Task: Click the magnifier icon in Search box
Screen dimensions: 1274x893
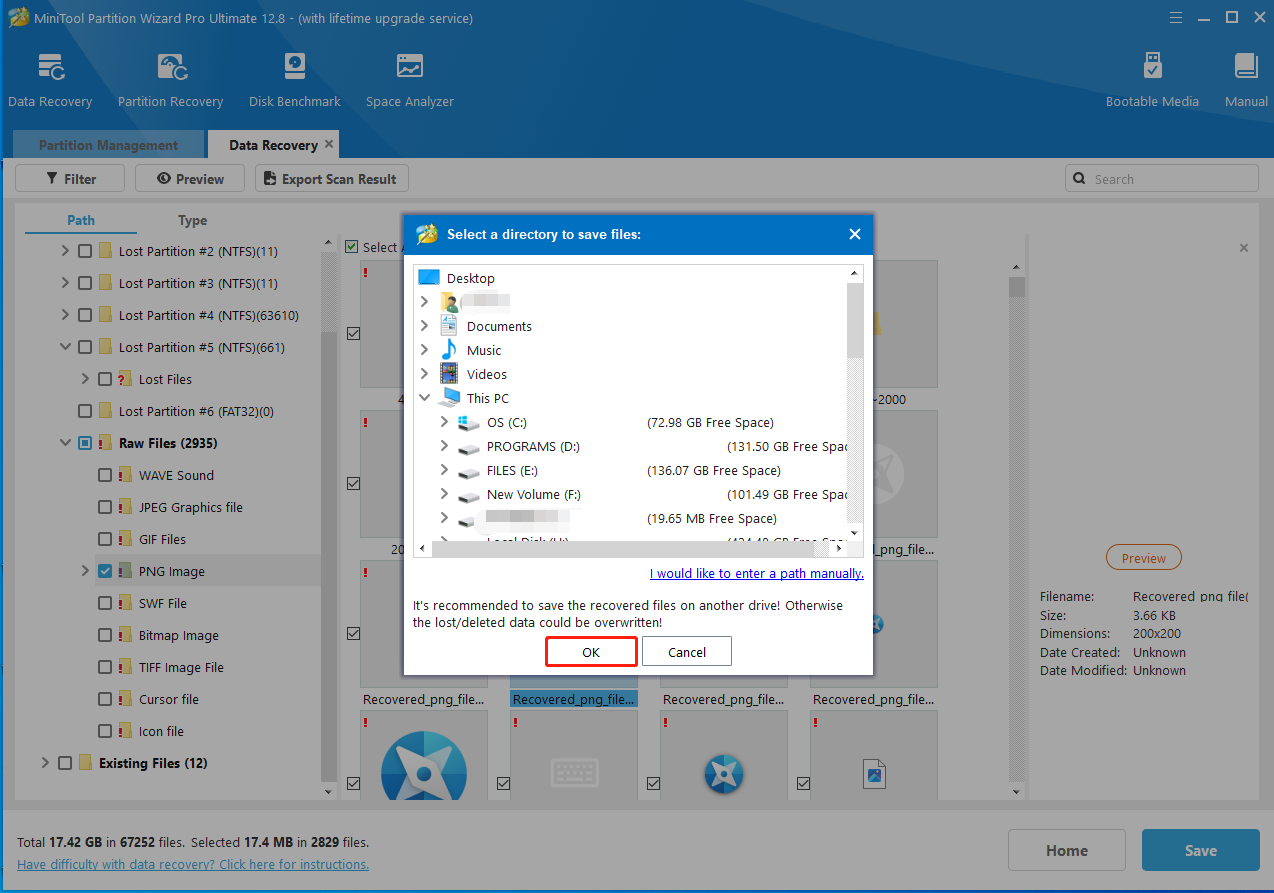Action: 1079,179
